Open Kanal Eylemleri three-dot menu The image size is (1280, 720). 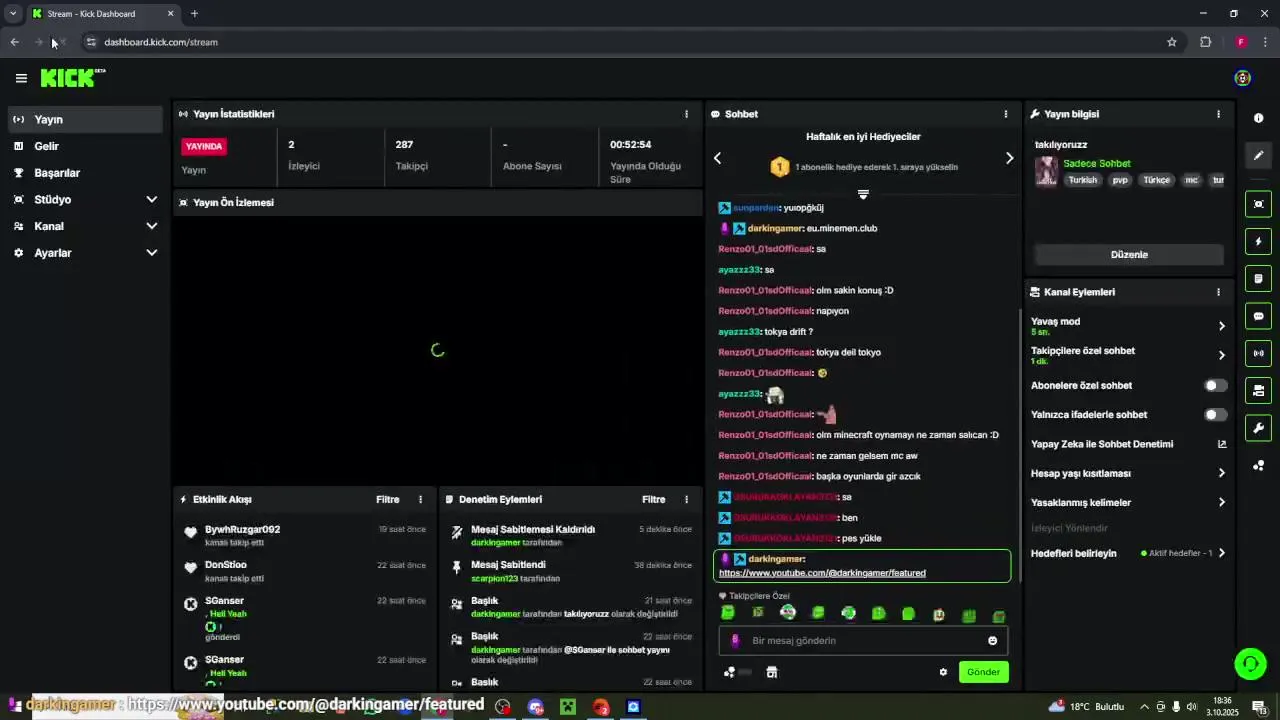pyautogui.click(x=1218, y=292)
